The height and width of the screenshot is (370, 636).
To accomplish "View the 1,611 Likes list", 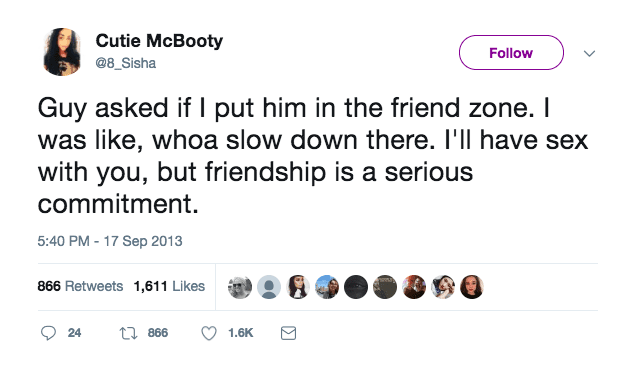I will (x=169, y=286).
